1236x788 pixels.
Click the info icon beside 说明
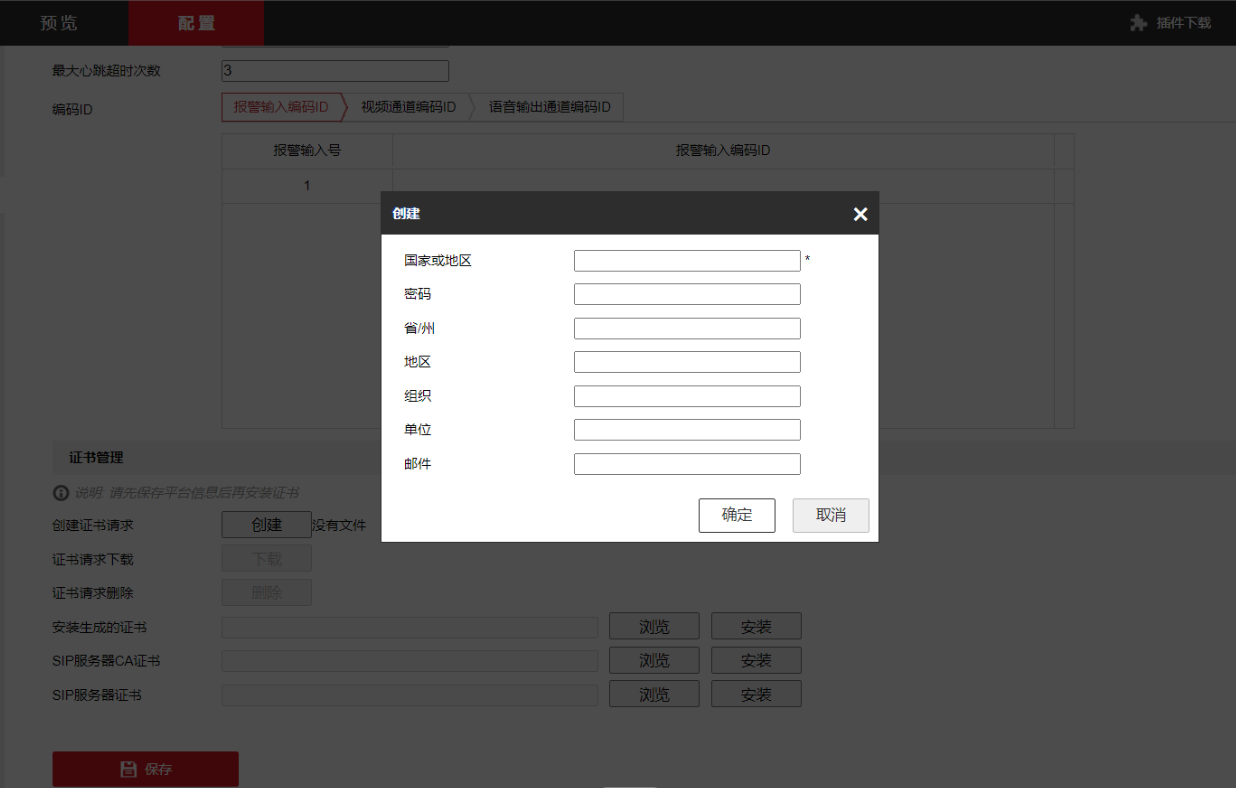tap(60, 493)
